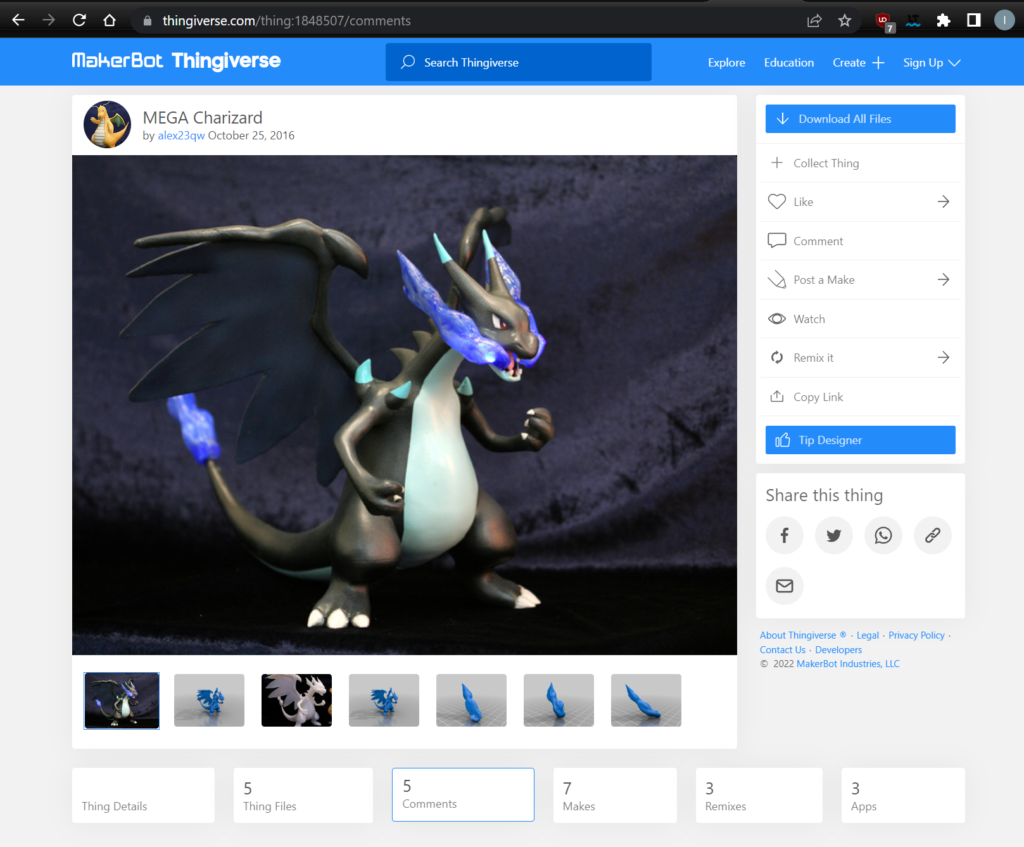Screen dimensions: 1024x847
Task: Share via the WhatsApp icon
Action: pos(883,536)
